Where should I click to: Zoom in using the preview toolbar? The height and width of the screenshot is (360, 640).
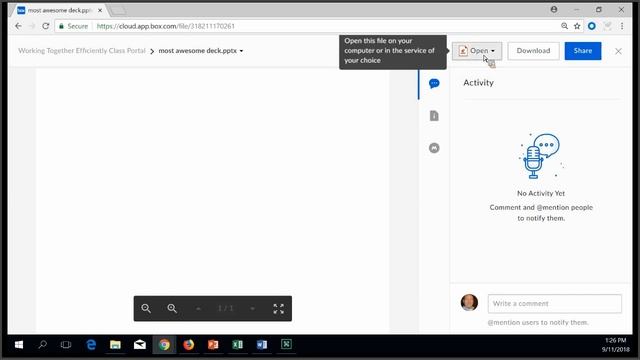click(172, 309)
